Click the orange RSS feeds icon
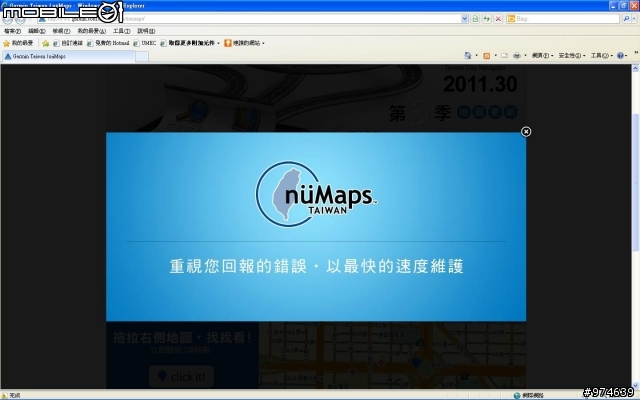The height and width of the screenshot is (400, 640). [487, 56]
